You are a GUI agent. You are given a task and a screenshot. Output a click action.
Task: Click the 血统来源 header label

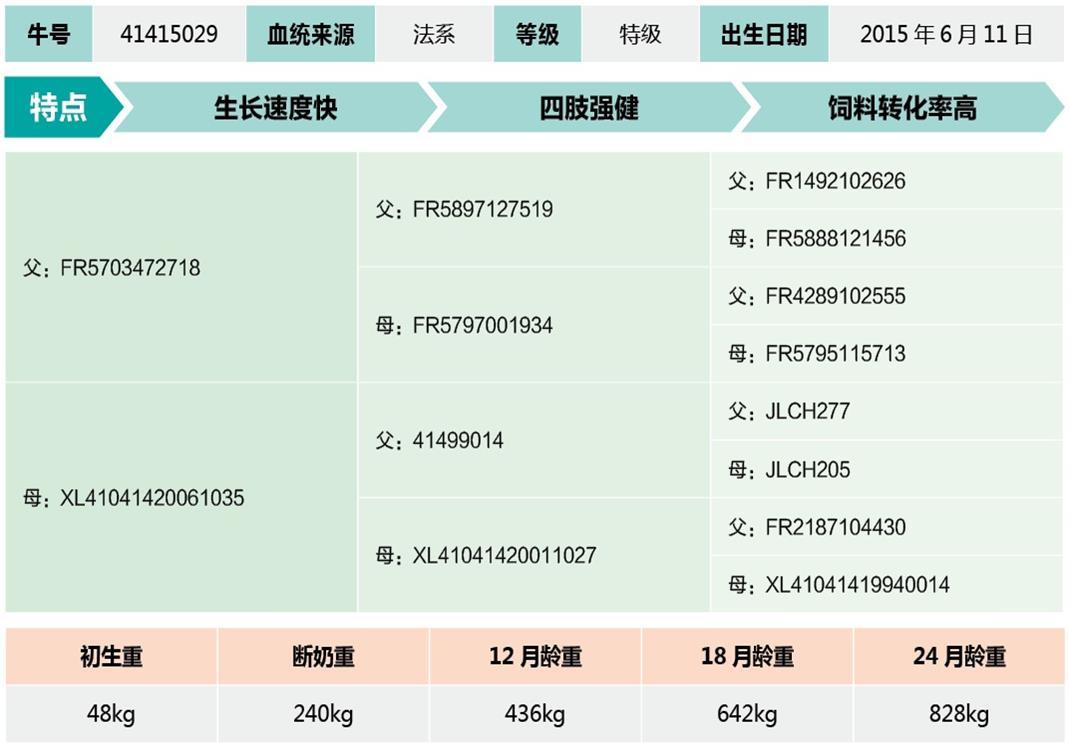310,34
